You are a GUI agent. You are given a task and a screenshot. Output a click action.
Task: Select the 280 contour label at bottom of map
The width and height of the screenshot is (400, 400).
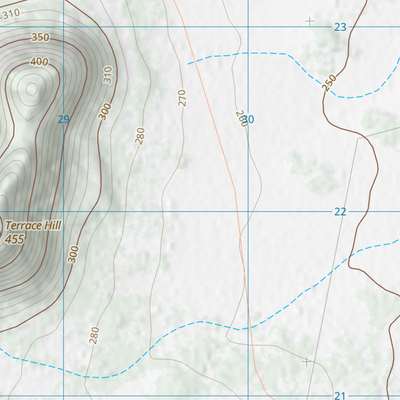pos(94,335)
